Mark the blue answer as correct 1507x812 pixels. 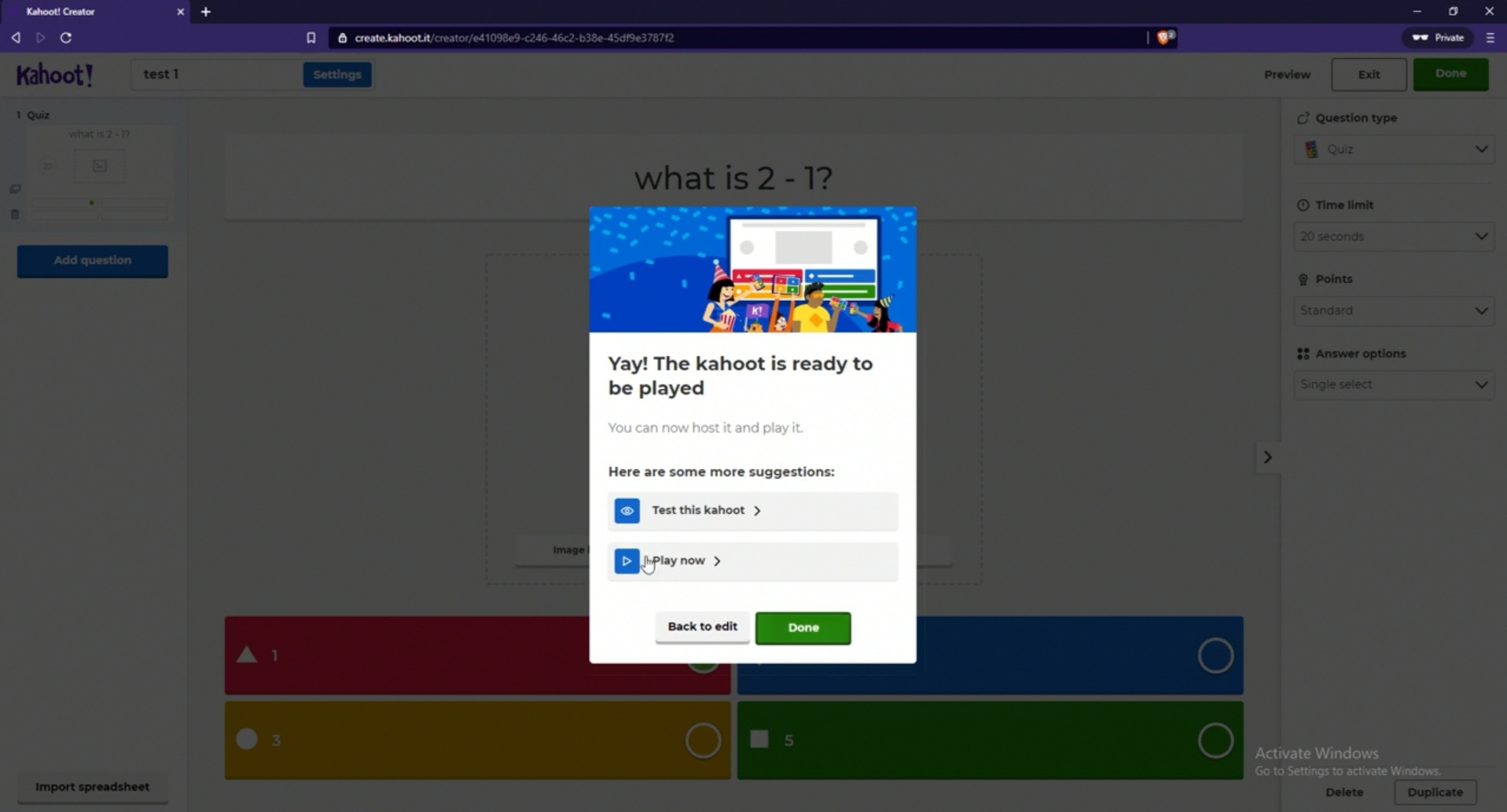click(x=1215, y=656)
